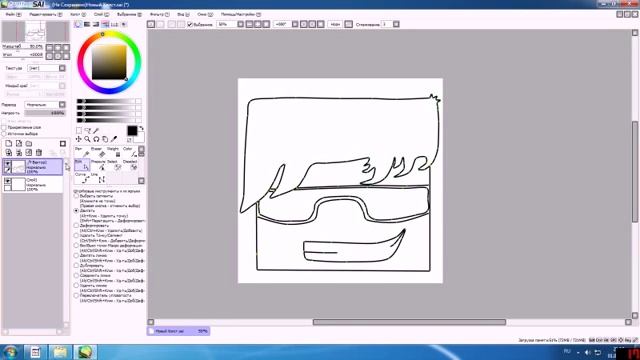Create a new normal layer

(9, 144)
